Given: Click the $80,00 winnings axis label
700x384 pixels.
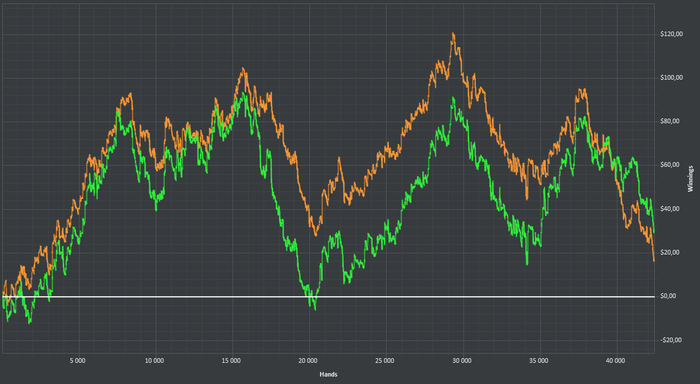Looking at the screenshot, I should [671, 121].
